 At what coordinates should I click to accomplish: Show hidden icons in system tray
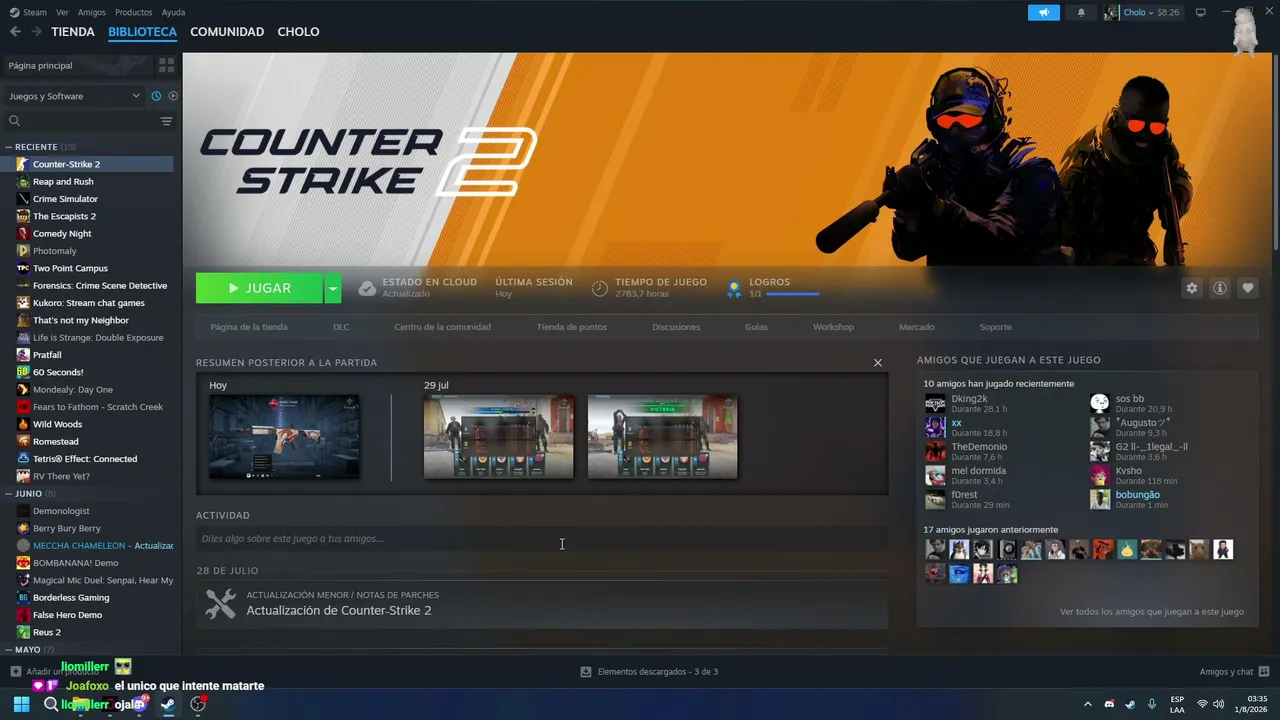click(1088, 704)
